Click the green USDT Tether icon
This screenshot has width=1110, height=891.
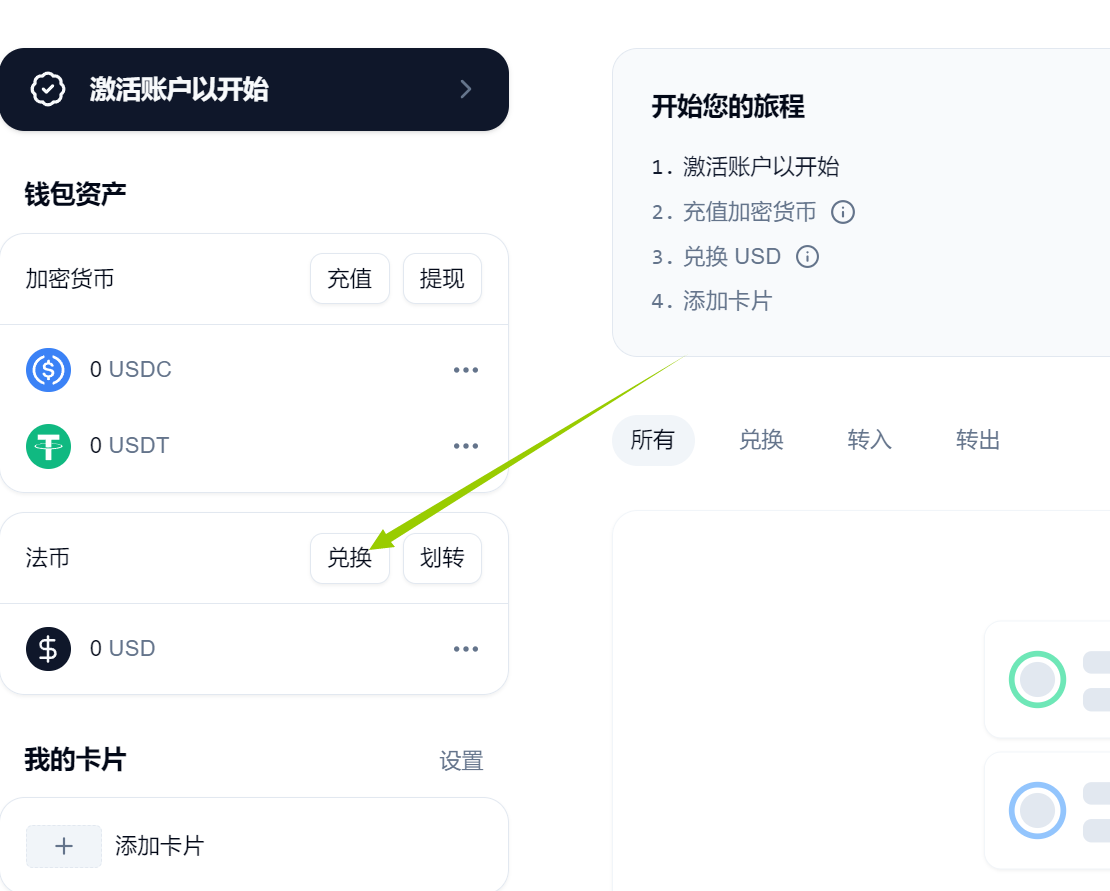(48, 446)
